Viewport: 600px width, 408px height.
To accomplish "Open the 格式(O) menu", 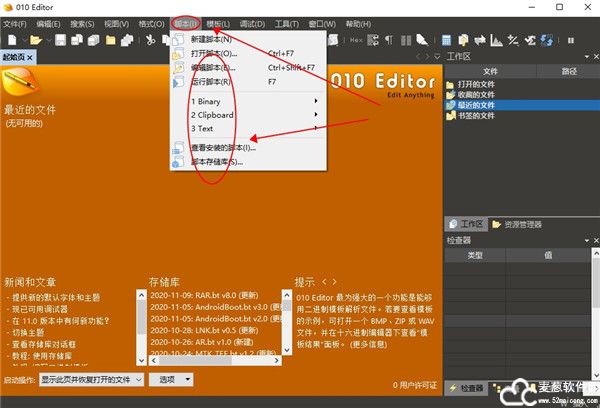I will [x=151, y=24].
